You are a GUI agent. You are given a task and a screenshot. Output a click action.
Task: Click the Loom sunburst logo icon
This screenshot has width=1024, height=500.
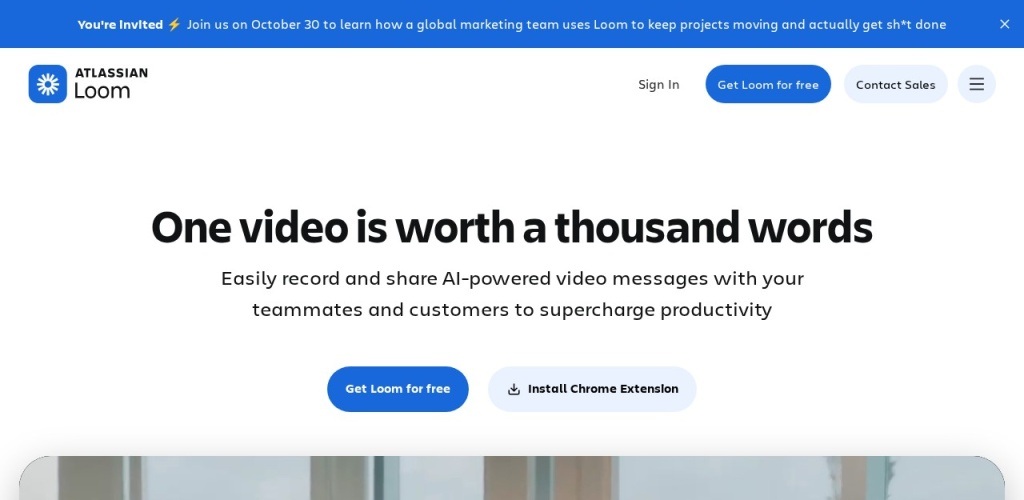(48, 84)
